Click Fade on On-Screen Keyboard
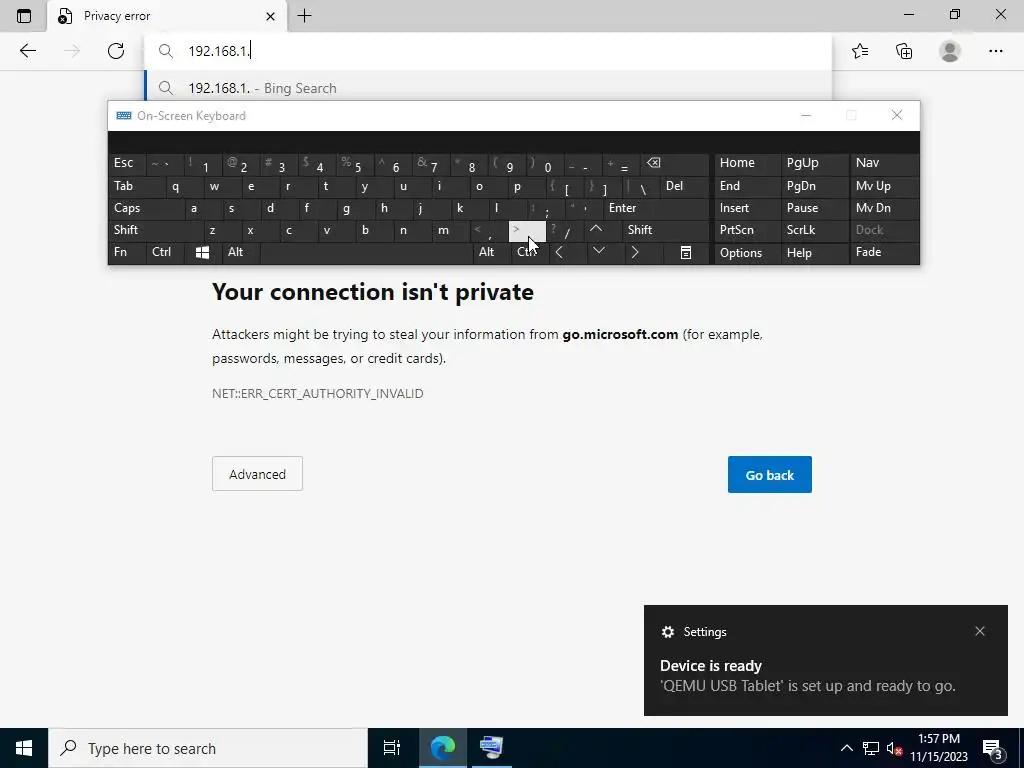 pyautogui.click(x=884, y=253)
